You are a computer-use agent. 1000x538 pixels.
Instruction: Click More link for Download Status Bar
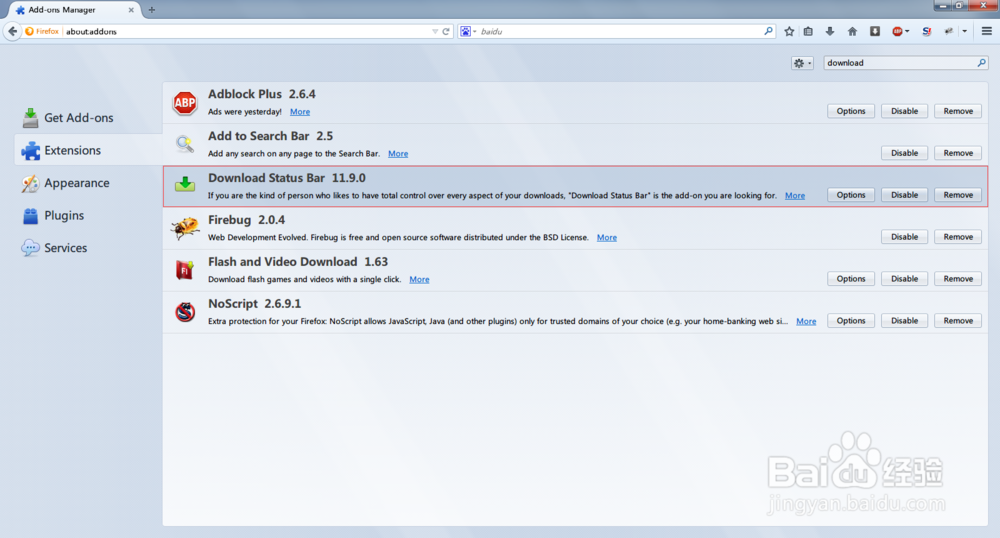coord(795,196)
